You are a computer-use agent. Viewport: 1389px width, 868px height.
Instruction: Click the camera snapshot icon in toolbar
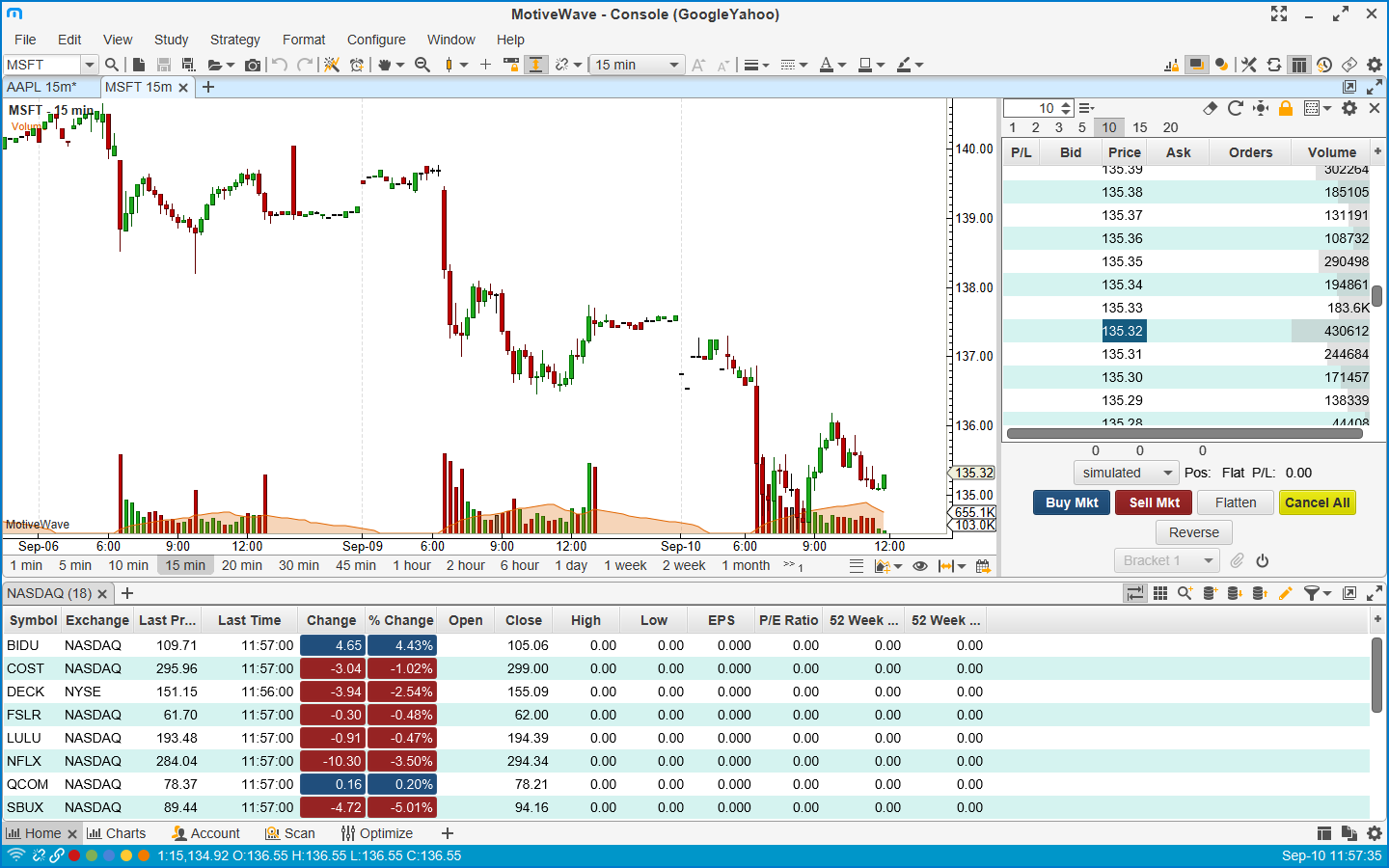[x=253, y=65]
